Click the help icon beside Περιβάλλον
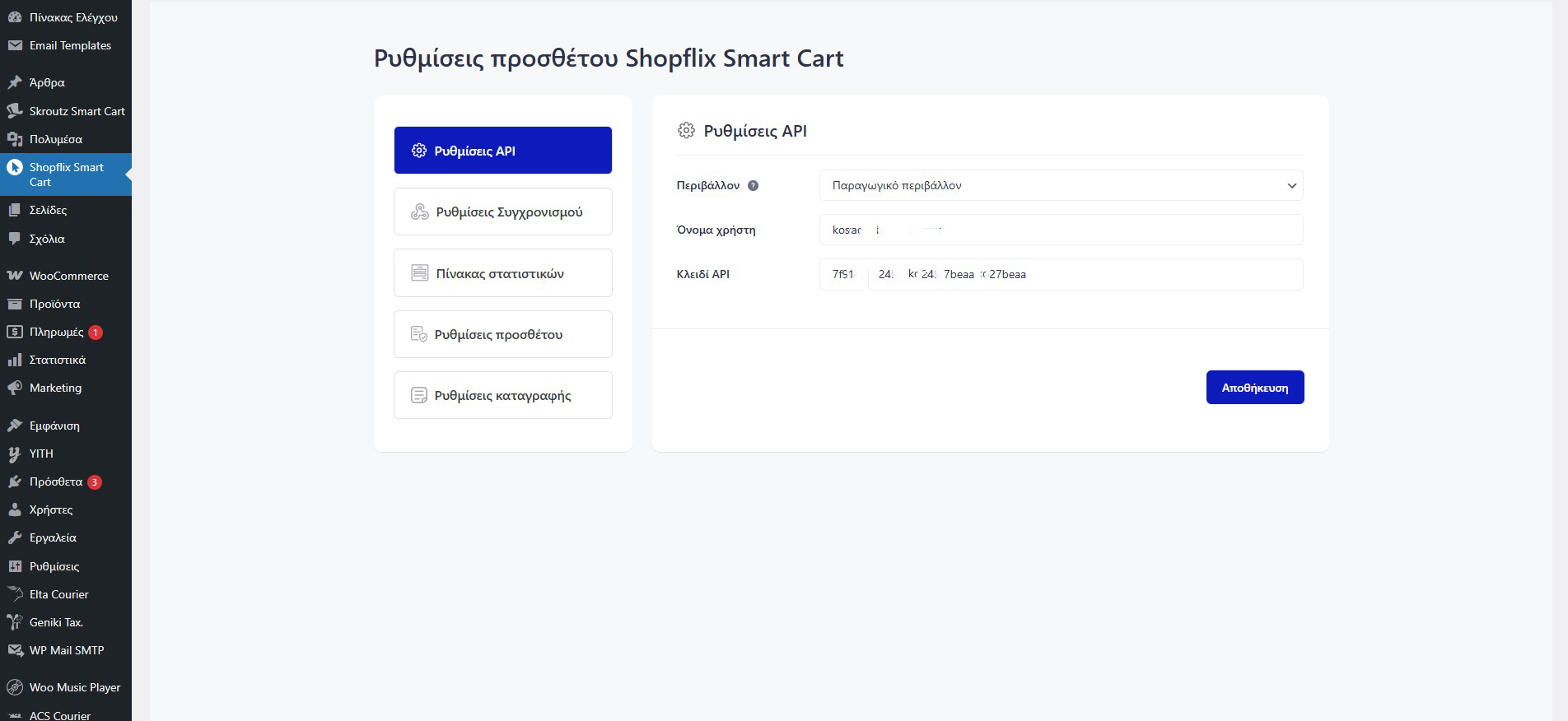Viewport: 1568px width, 721px height. (x=753, y=186)
